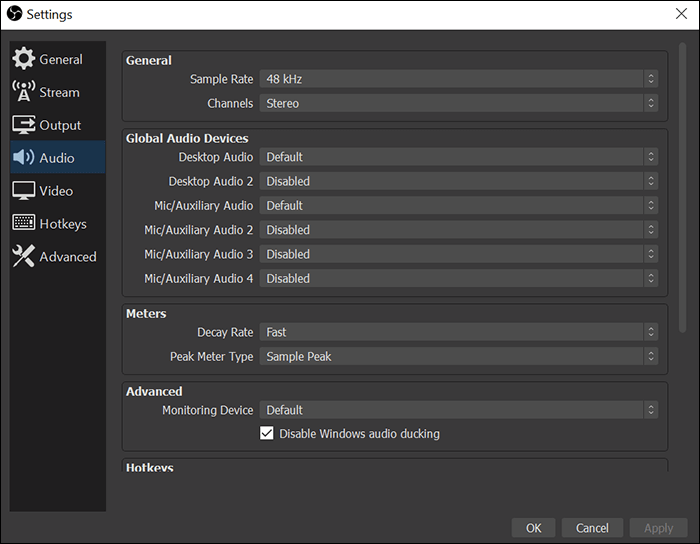Select the Hotkeys keyboard icon
This screenshot has width=700, height=544.
coord(23,224)
